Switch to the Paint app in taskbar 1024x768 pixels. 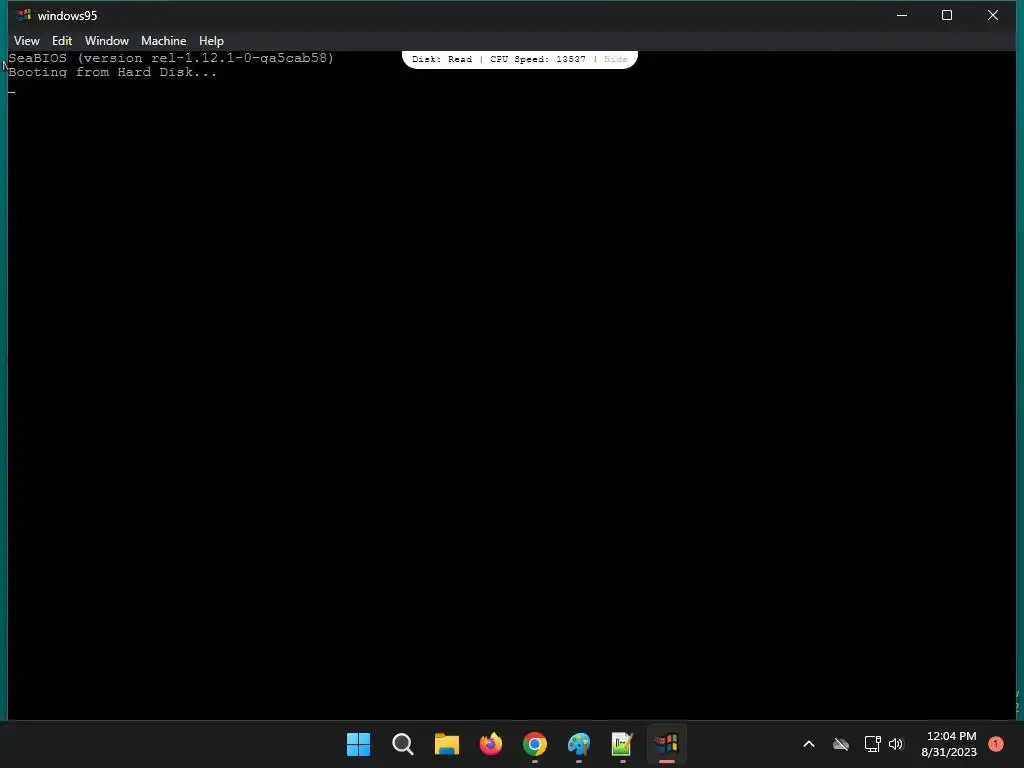click(579, 744)
